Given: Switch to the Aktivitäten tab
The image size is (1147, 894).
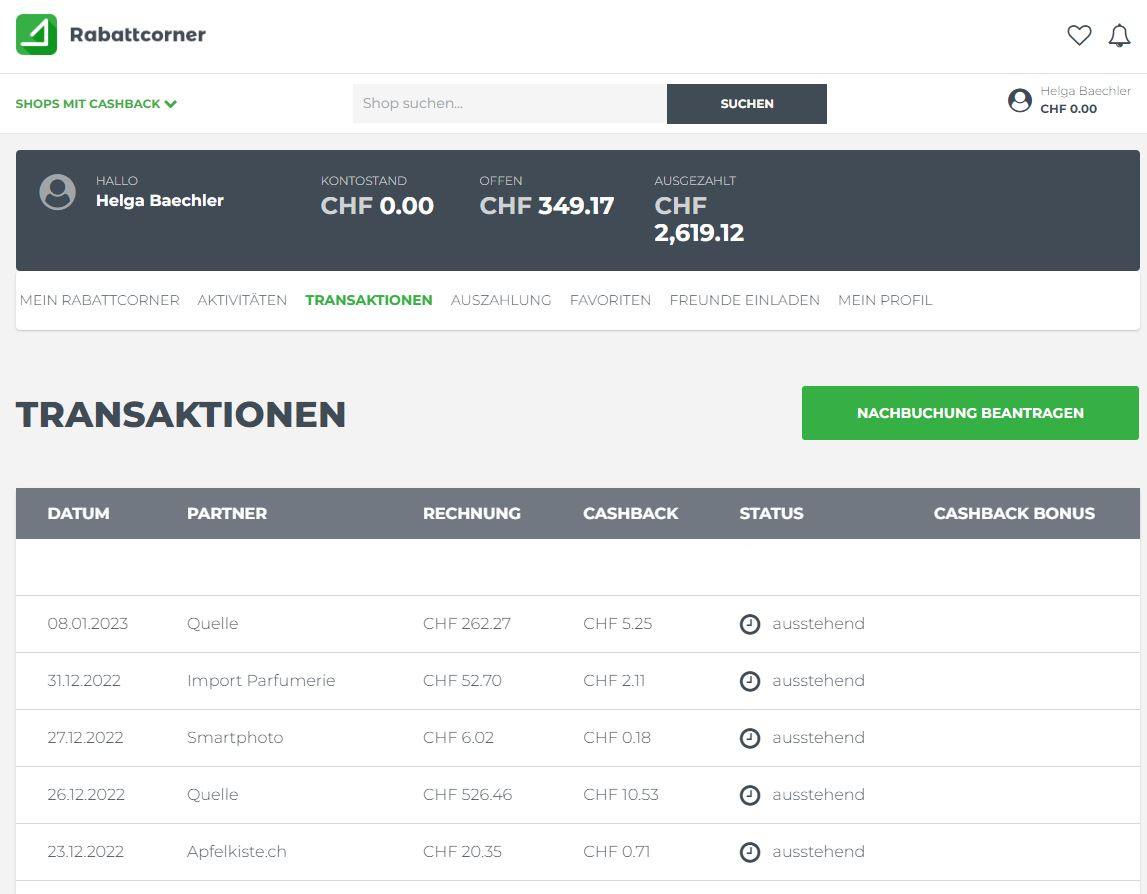Looking at the screenshot, I should pyautogui.click(x=242, y=300).
